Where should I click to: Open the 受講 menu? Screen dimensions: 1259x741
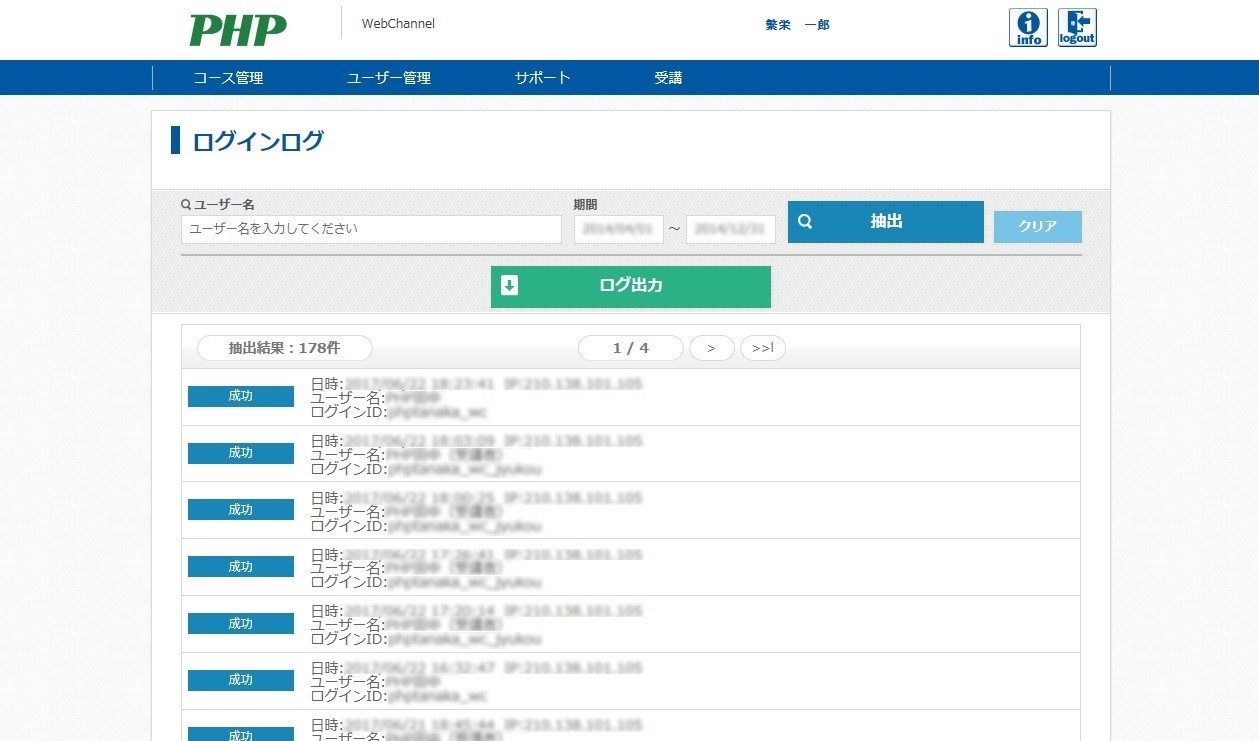(x=668, y=78)
